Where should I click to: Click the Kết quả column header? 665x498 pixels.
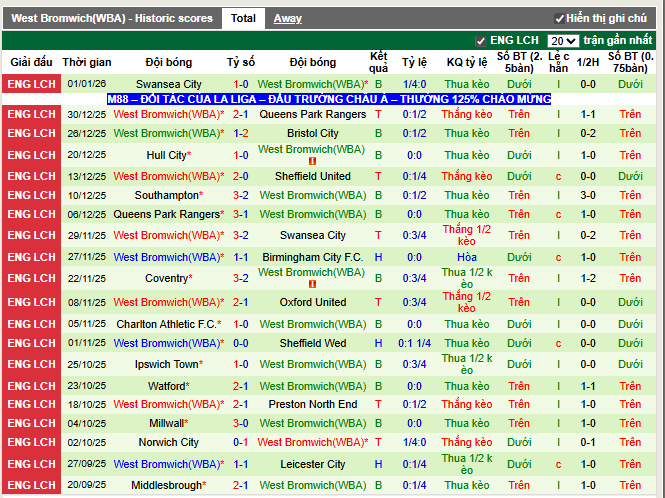coord(378,62)
